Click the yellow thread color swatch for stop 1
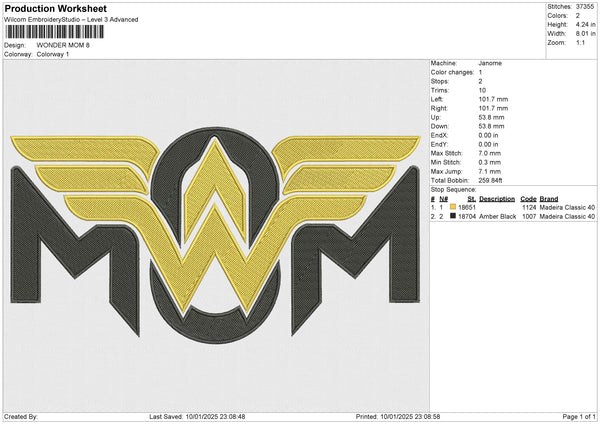Screen dimensions: 600x424 [453, 207]
